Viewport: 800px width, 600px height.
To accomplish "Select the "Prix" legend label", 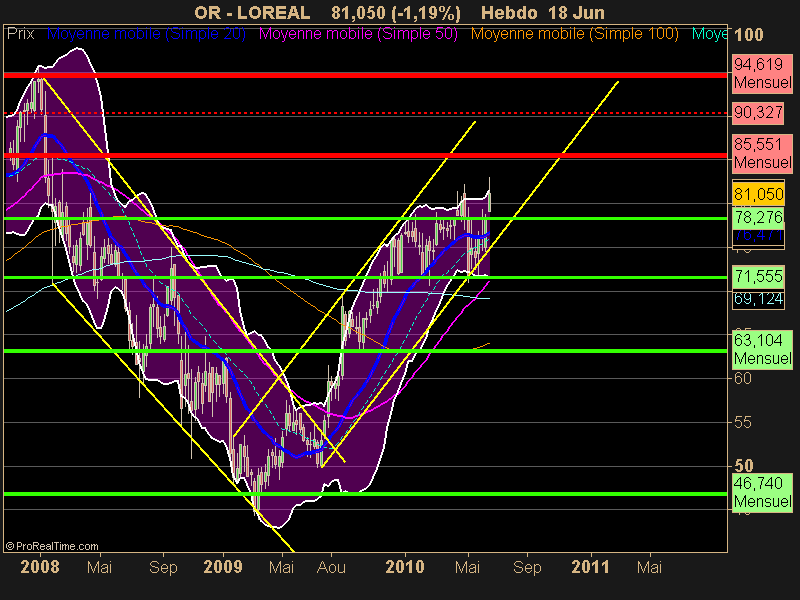I will [x=20, y=34].
